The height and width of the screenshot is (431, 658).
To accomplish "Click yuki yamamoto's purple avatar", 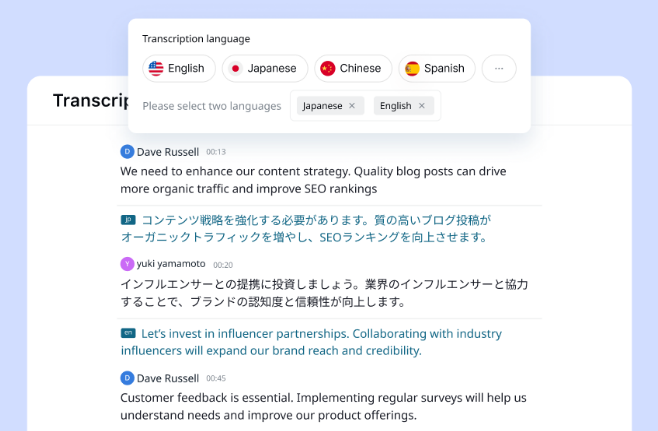I will (127, 264).
